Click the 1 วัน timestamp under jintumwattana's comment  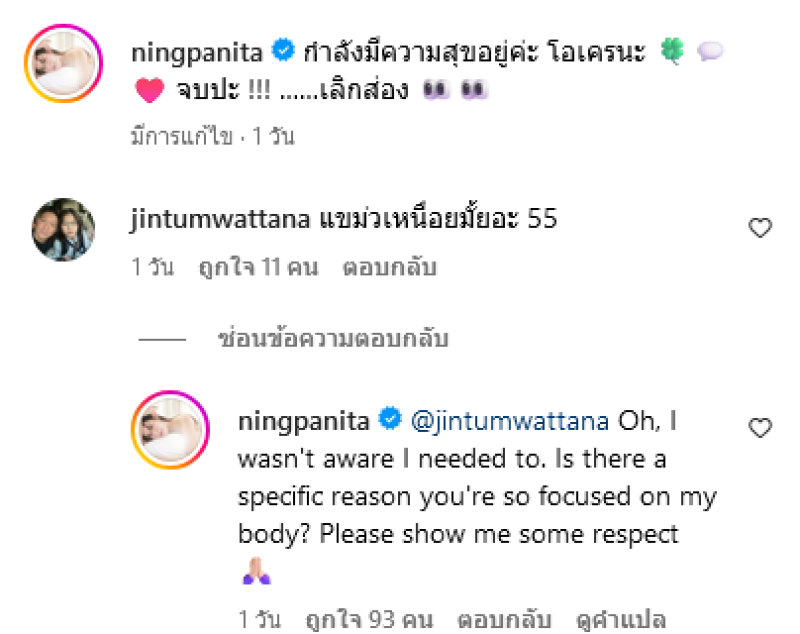pyautogui.click(x=152, y=268)
